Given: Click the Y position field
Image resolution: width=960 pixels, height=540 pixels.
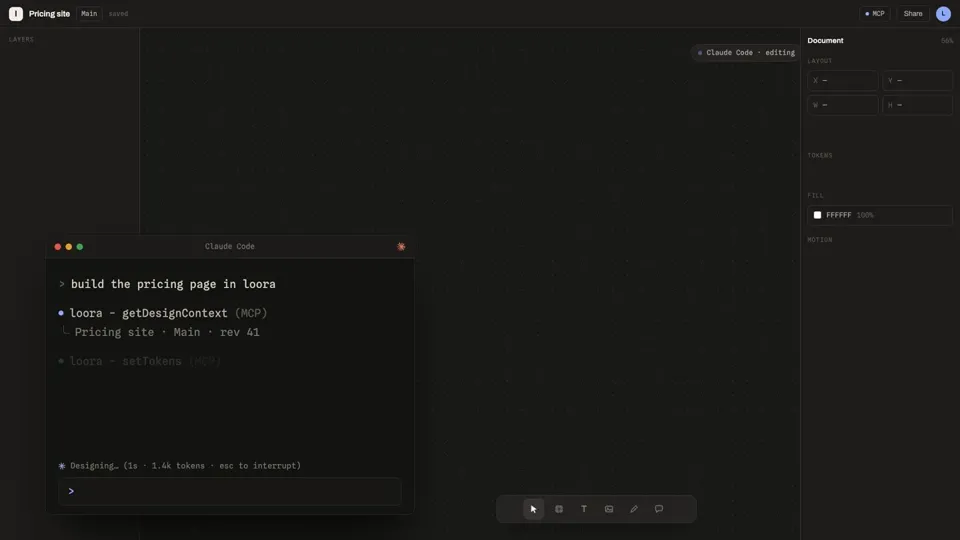Looking at the screenshot, I should (x=917, y=80).
